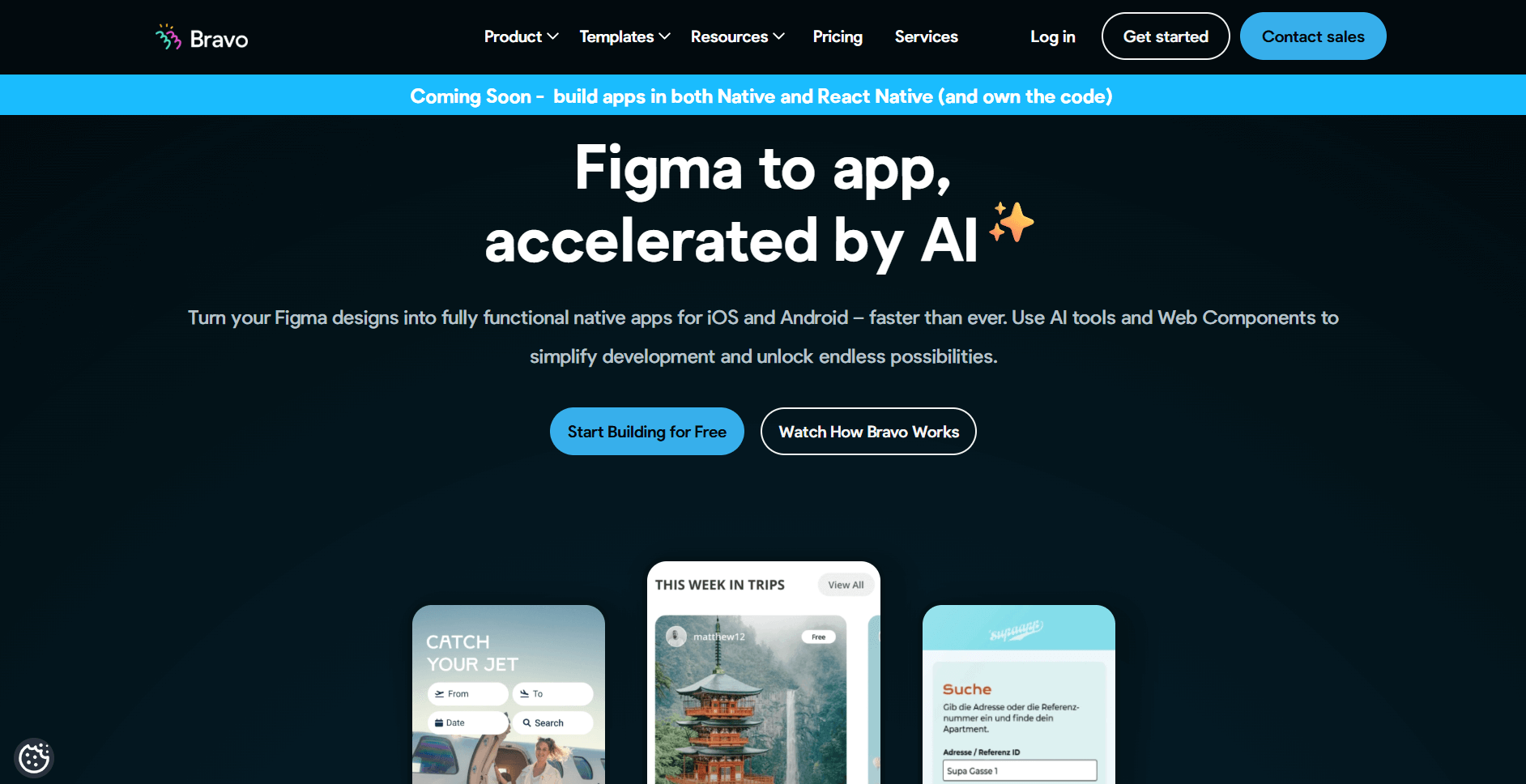Click the Get started button
This screenshot has height=784, width=1526.
(1166, 36)
